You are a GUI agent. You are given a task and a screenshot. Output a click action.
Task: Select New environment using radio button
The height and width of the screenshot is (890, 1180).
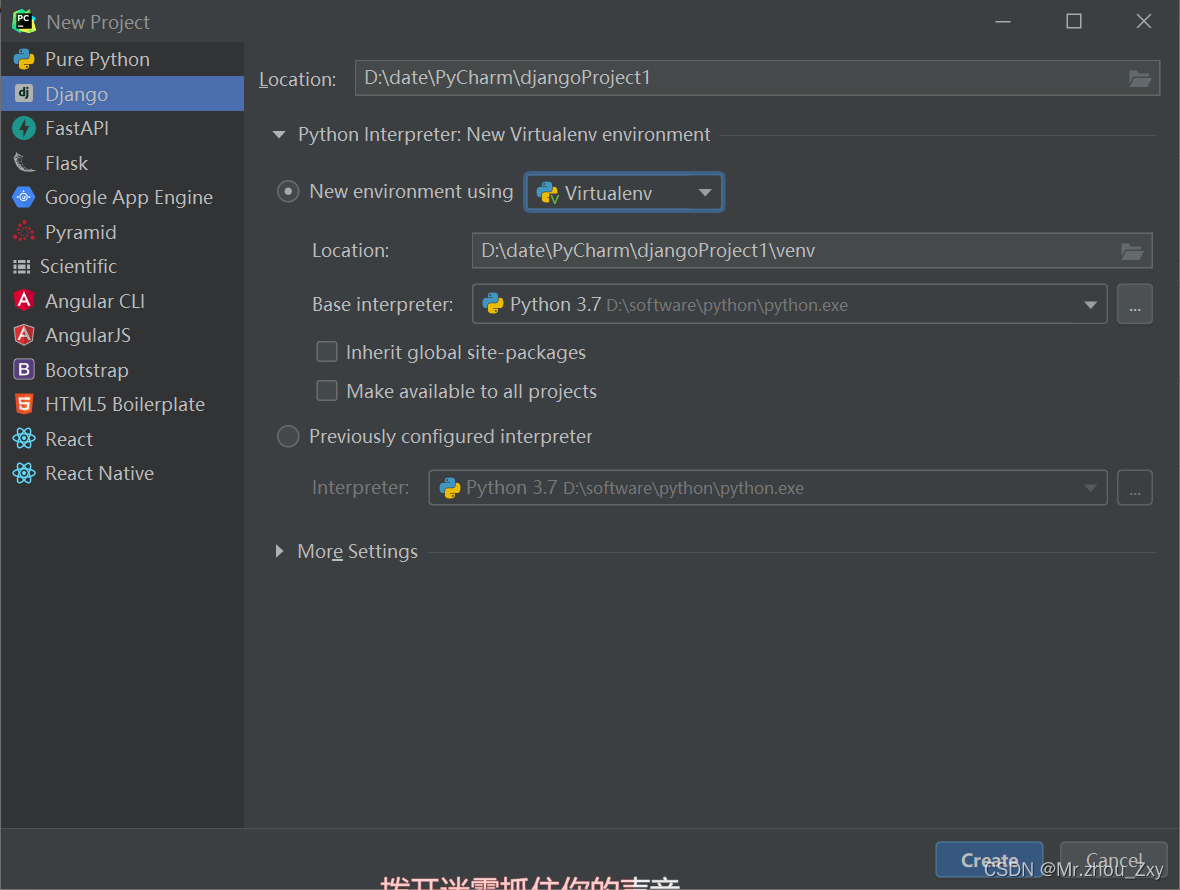click(x=288, y=192)
